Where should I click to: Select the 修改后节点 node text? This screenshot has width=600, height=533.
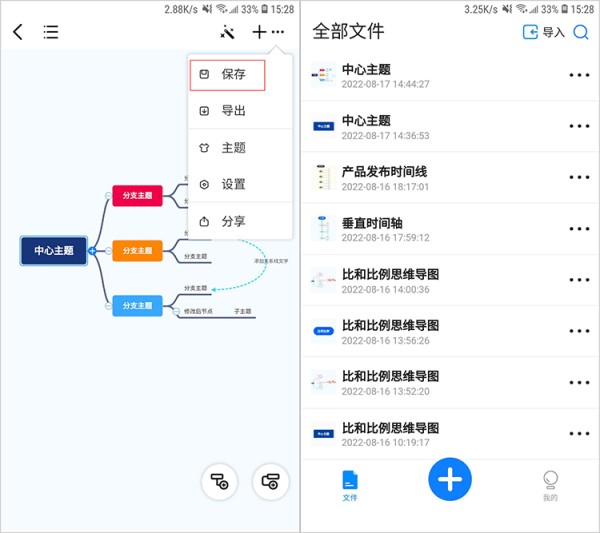pyautogui.click(x=198, y=311)
